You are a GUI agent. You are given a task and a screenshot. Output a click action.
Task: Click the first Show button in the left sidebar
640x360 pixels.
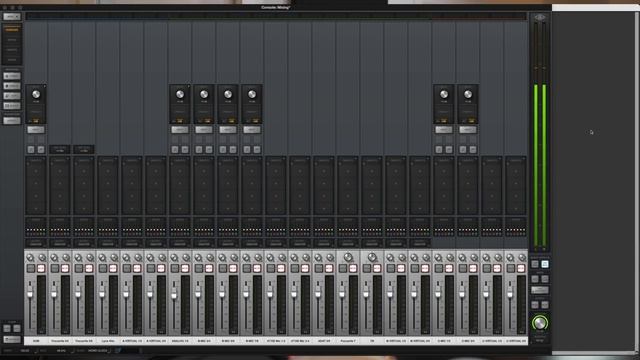[x=12, y=76]
